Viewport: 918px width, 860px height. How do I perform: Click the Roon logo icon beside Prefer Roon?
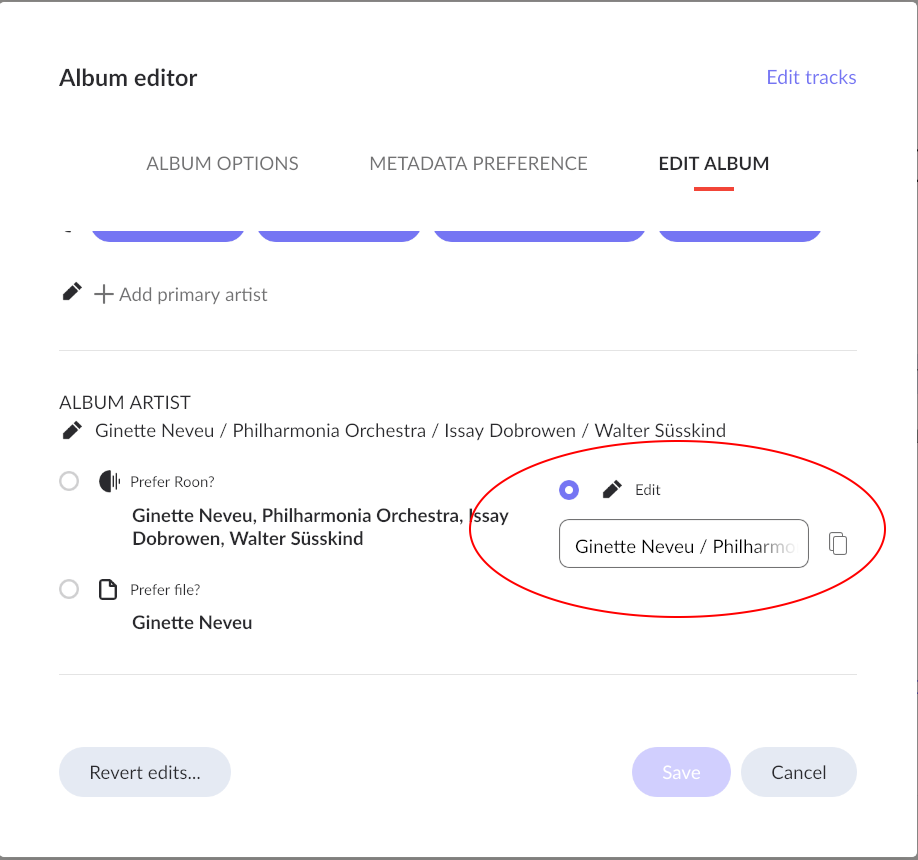click(x=109, y=481)
